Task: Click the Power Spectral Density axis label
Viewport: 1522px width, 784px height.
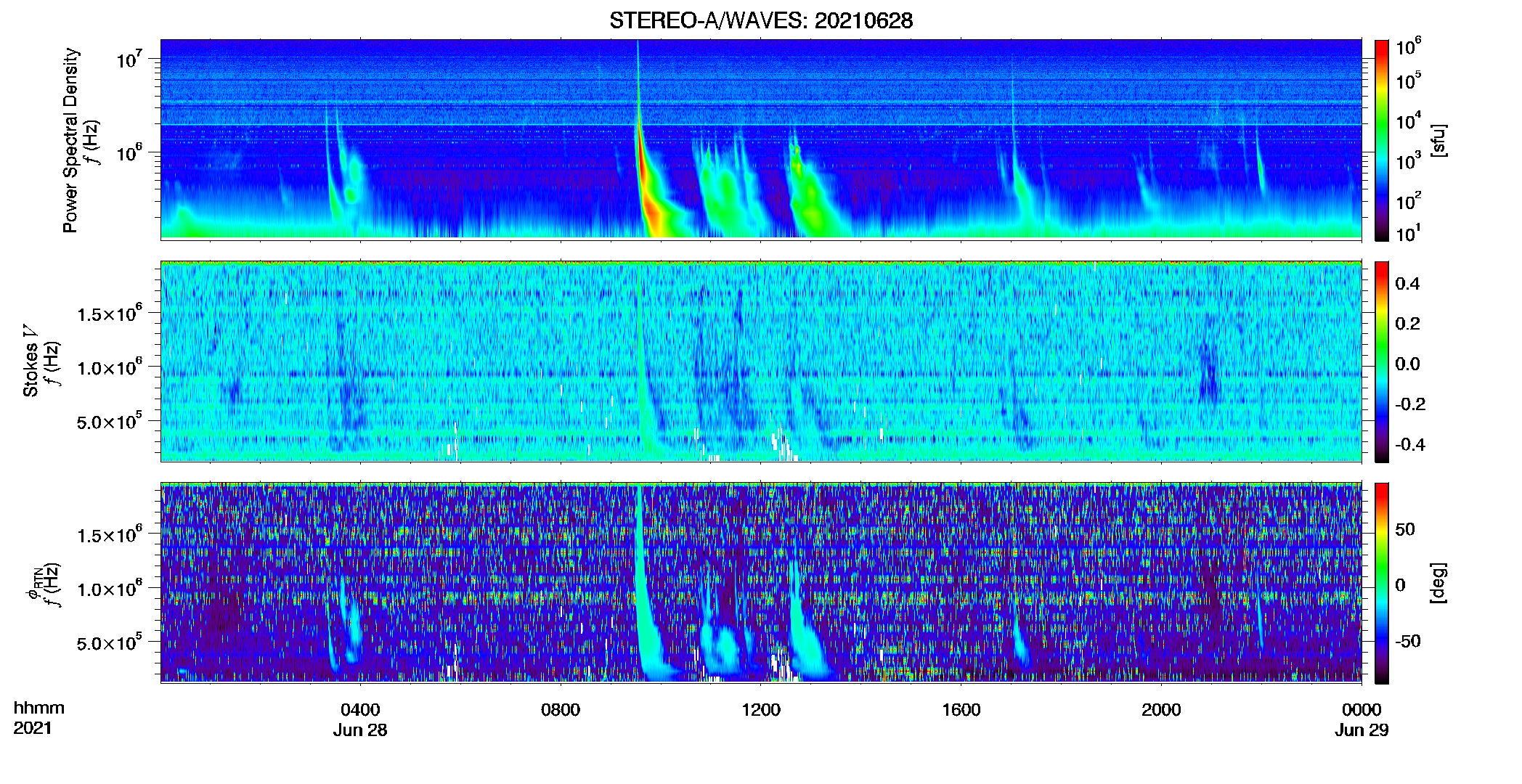Action: (x=70, y=140)
